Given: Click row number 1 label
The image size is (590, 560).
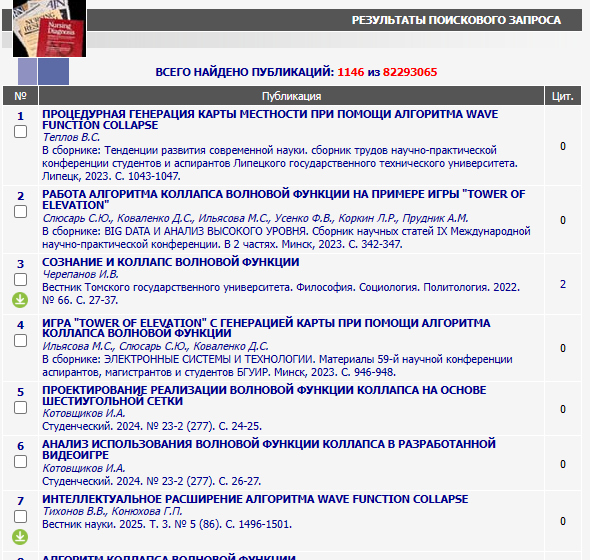Looking at the screenshot, I should [20, 116].
